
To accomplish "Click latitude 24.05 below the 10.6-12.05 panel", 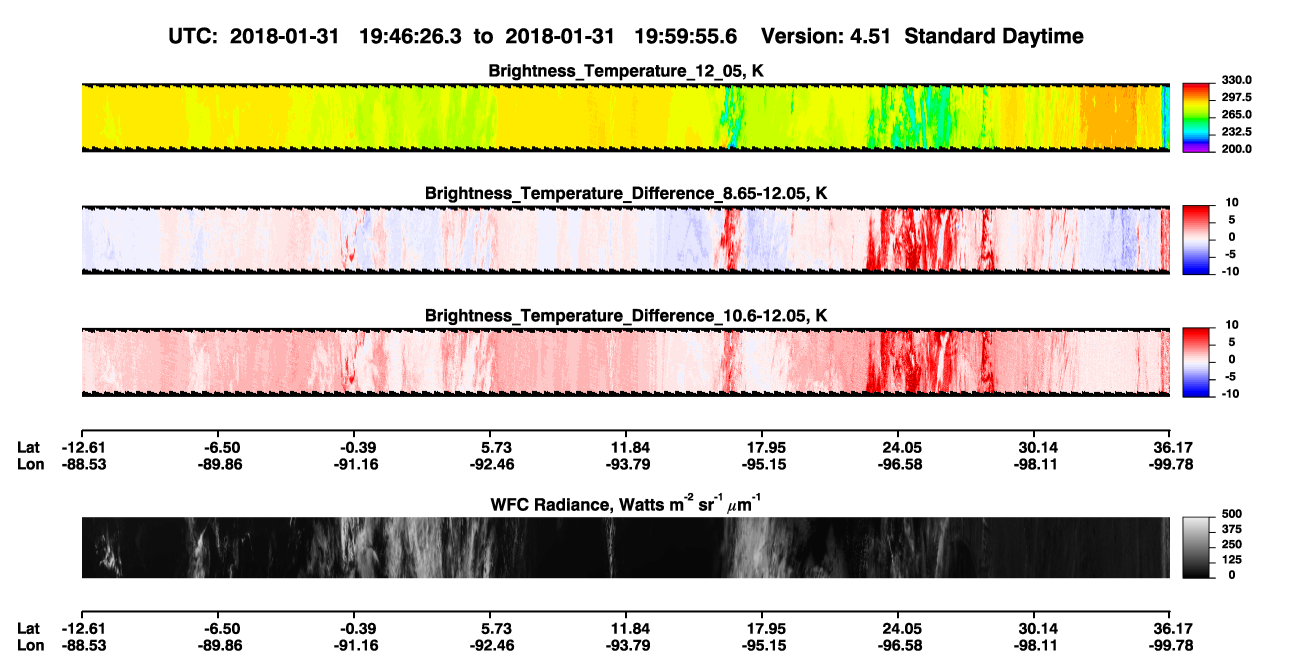I will pyautogui.click(x=898, y=447).
